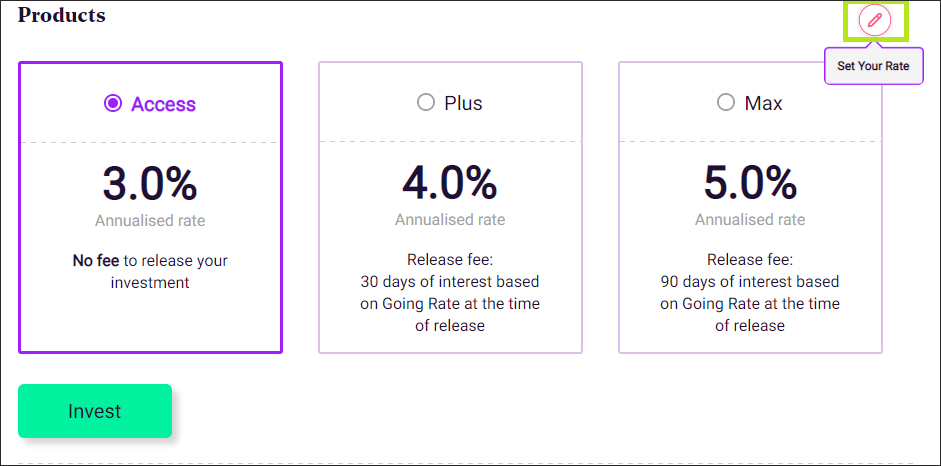Image resolution: width=941 pixels, height=466 pixels.
Task: Click the 5.0% rate figure
Action: coord(750,183)
